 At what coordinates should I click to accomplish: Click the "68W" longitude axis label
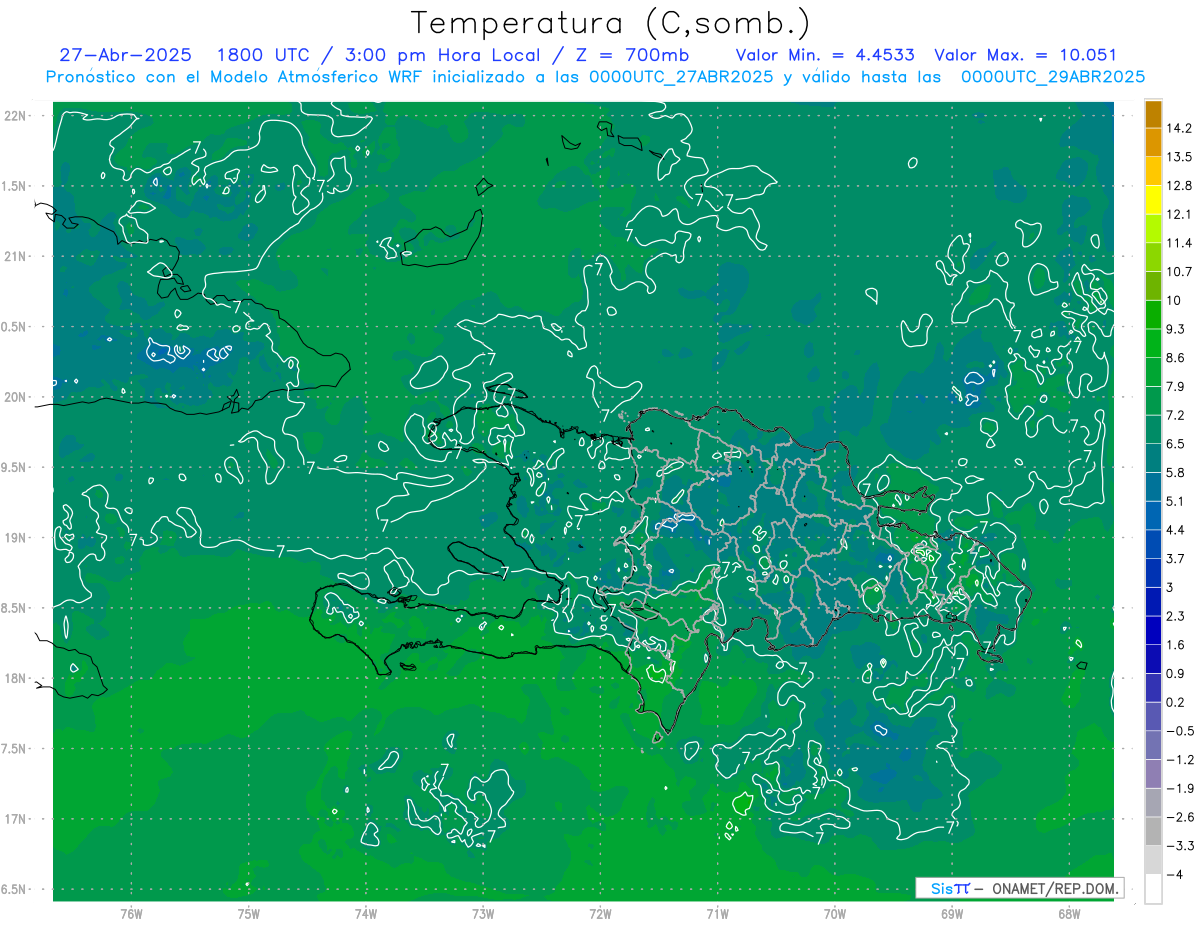pos(1069,913)
